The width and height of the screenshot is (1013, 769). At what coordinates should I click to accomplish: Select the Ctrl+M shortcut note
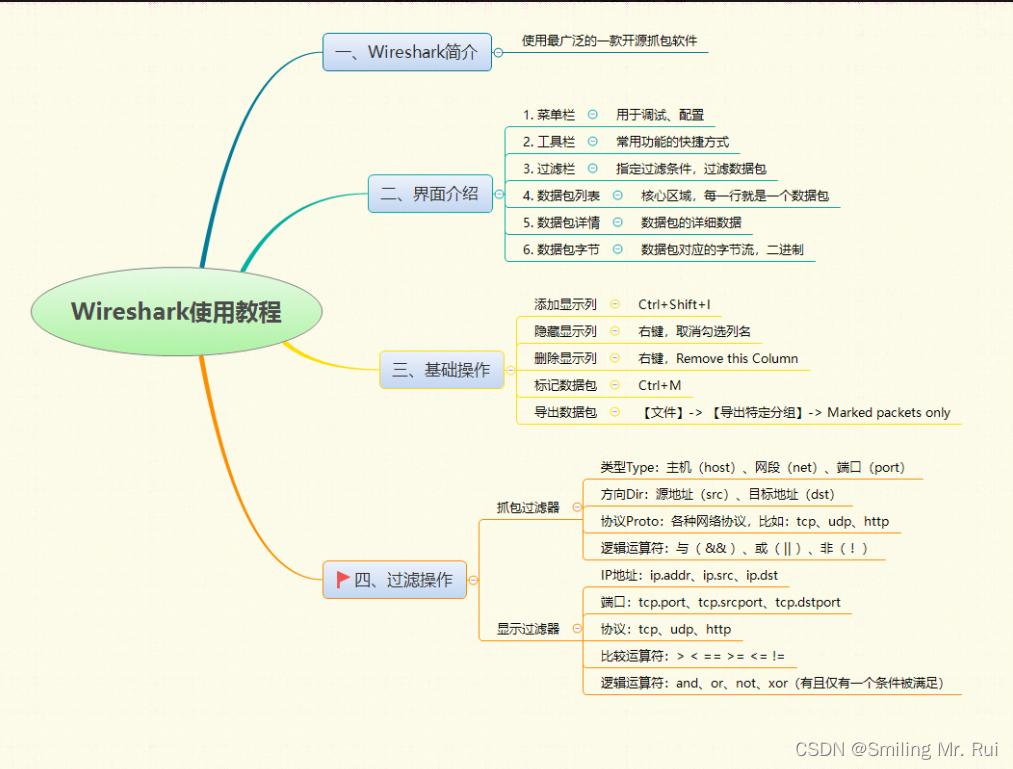660,385
